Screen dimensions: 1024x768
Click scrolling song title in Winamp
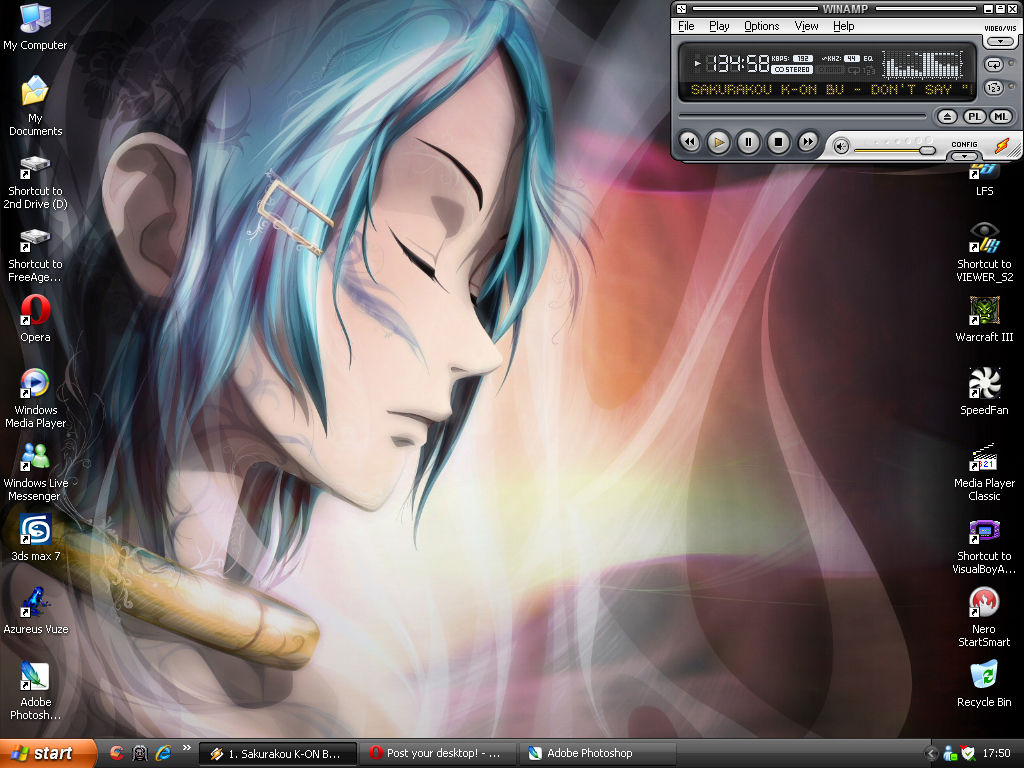click(x=831, y=89)
